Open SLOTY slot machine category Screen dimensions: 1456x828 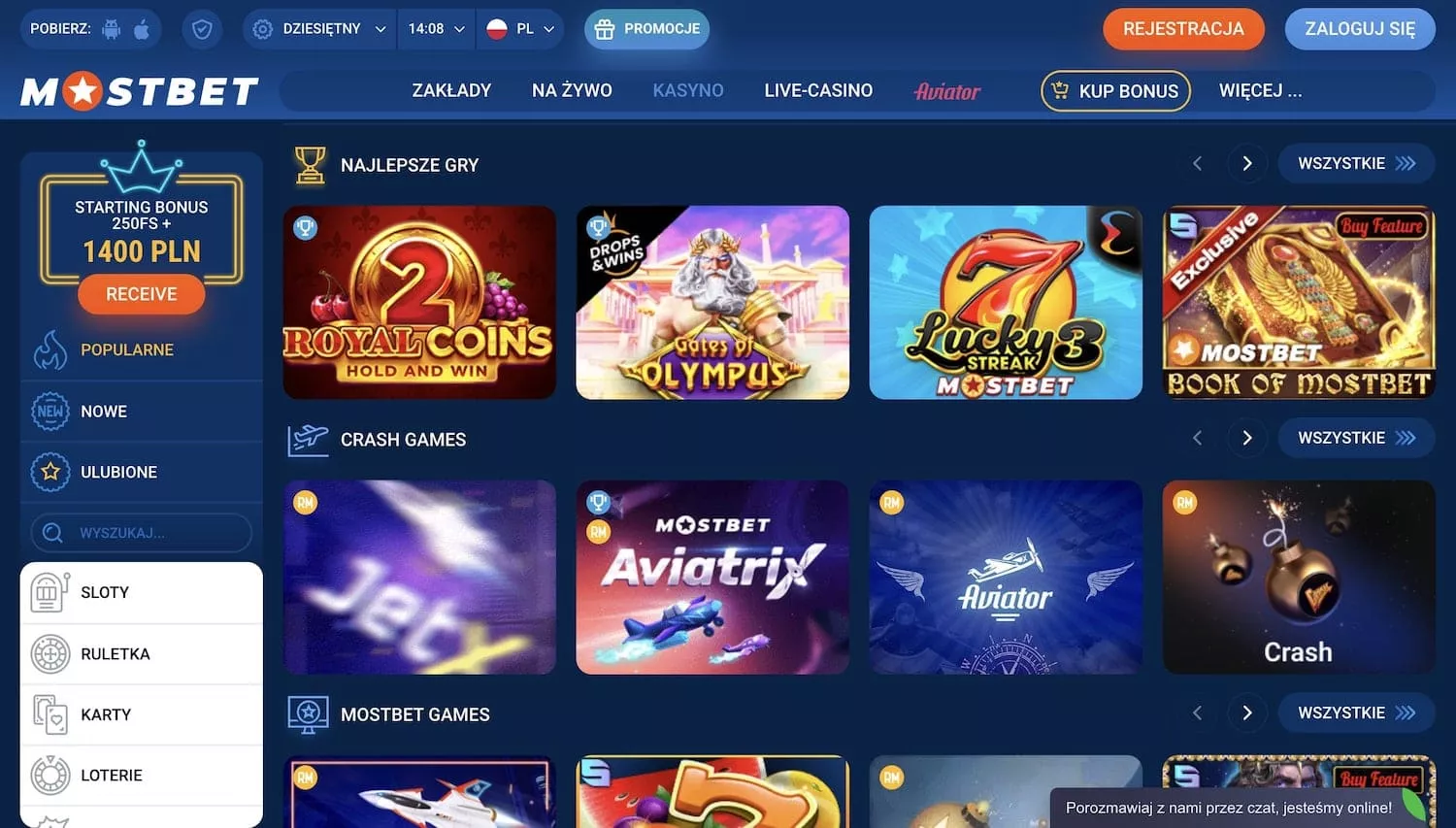click(x=142, y=592)
